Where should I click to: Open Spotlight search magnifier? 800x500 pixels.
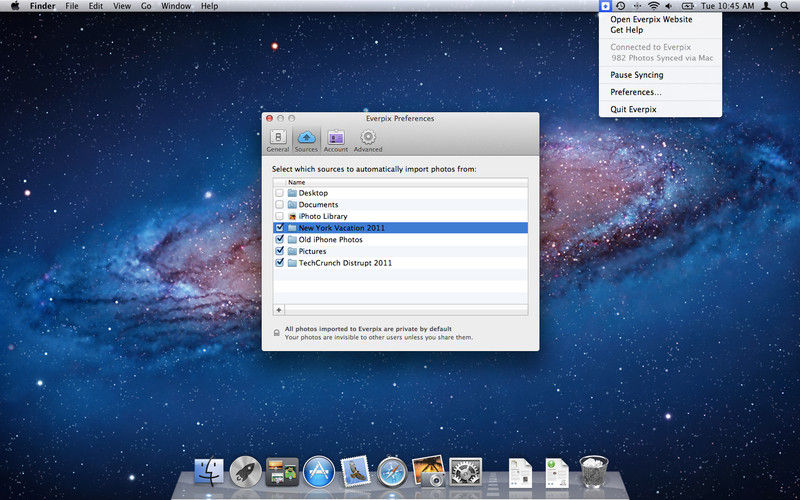click(x=785, y=6)
